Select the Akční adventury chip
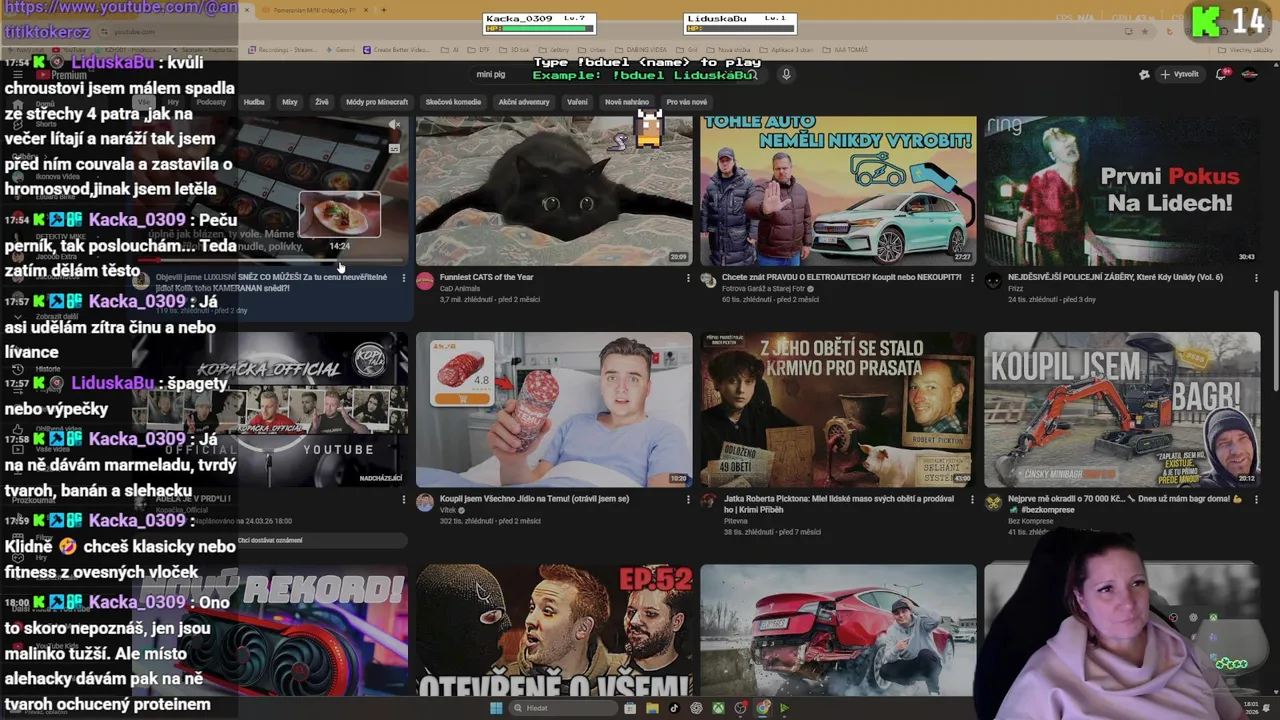The width and height of the screenshot is (1280, 720). (x=524, y=102)
